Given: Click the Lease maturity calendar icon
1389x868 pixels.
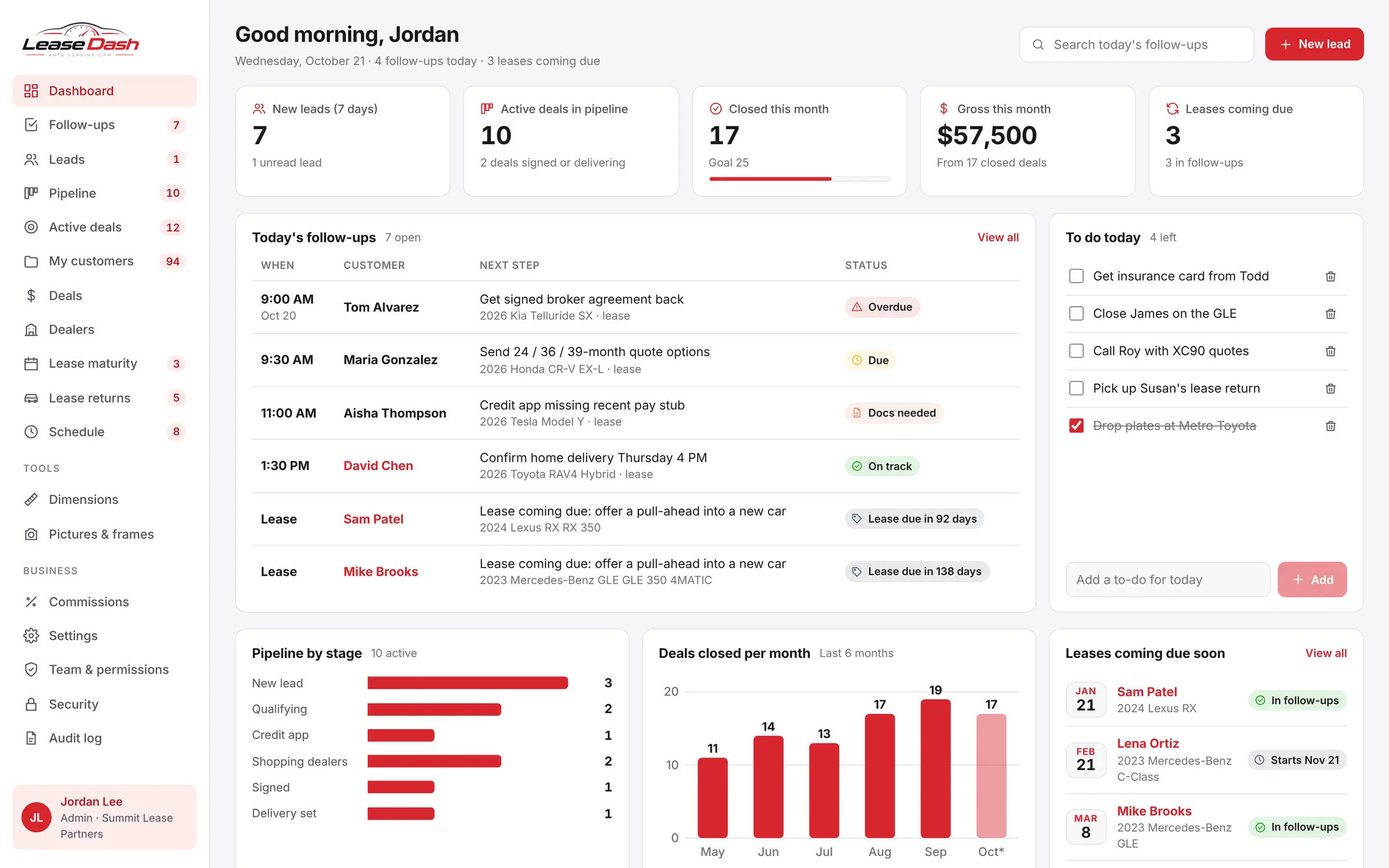Looking at the screenshot, I should (x=31, y=363).
